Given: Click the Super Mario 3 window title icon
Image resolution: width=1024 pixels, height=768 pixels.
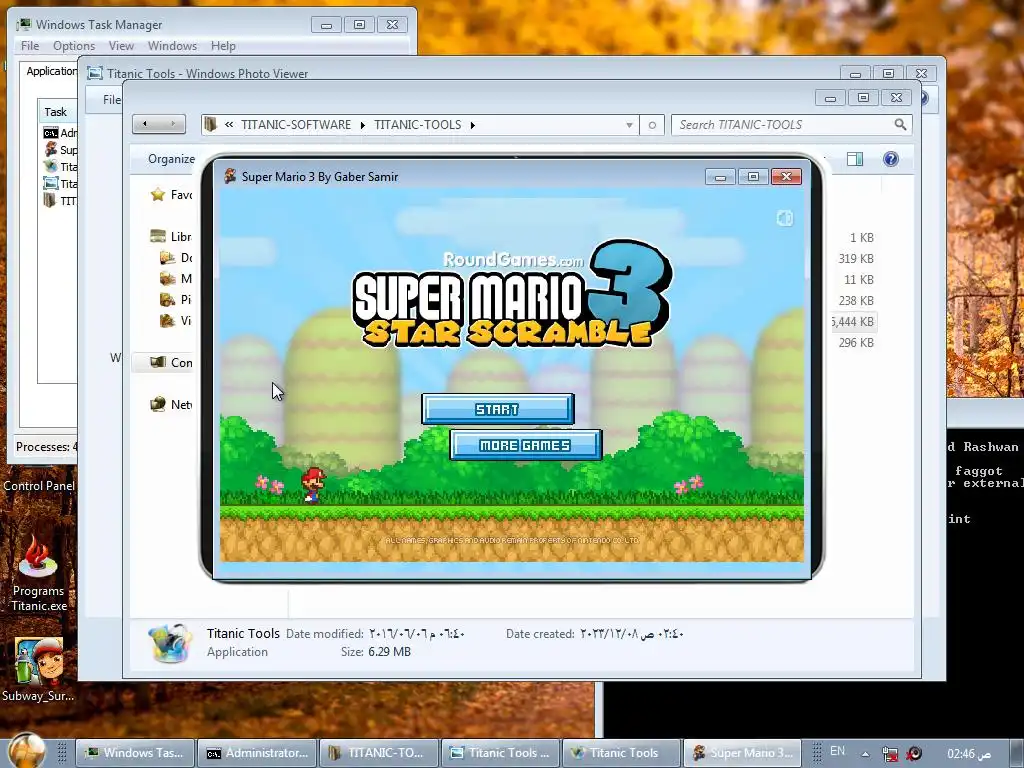Looking at the screenshot, I should [x=230, y=176].
